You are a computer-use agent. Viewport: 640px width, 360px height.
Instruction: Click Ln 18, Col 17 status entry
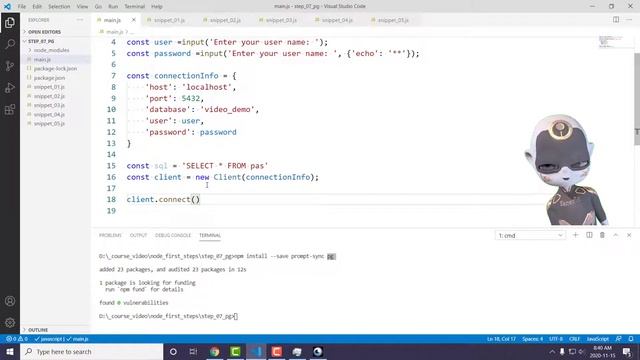pos(501,339)
